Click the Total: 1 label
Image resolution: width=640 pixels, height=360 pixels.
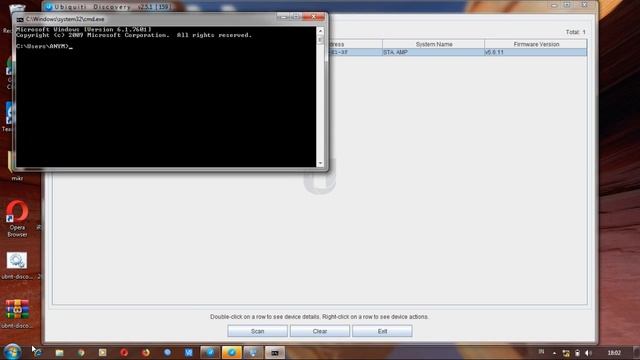click(x=576, y=32)
